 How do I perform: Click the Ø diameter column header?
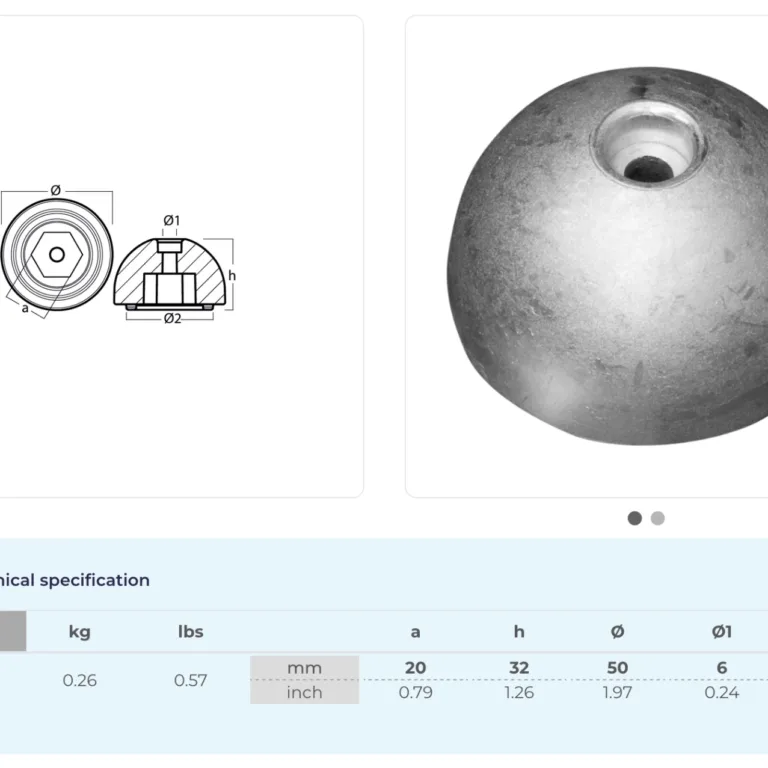pyautogui.click(x=617, y=631)
